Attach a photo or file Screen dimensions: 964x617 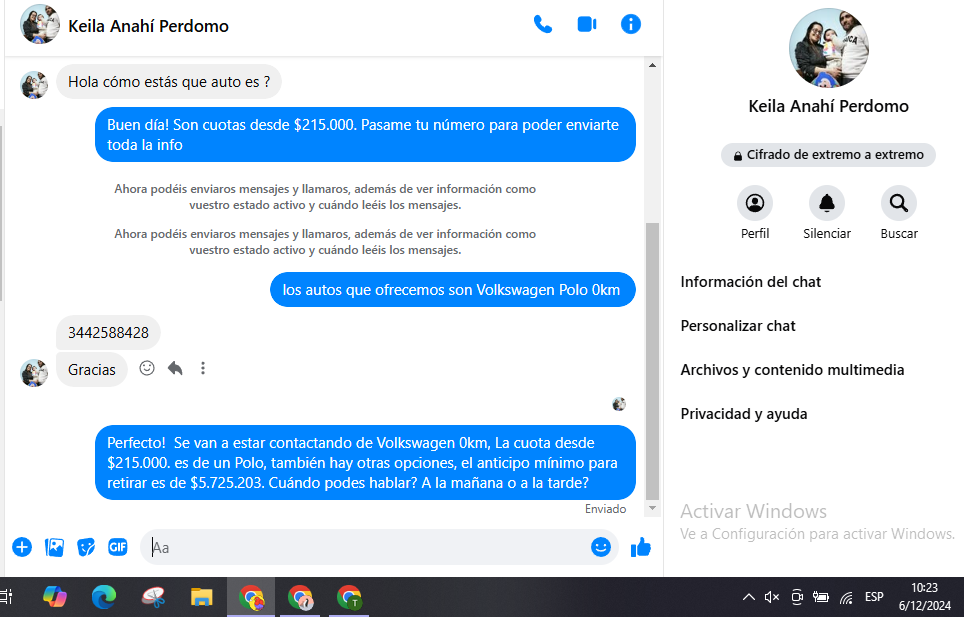coord(54,547)
